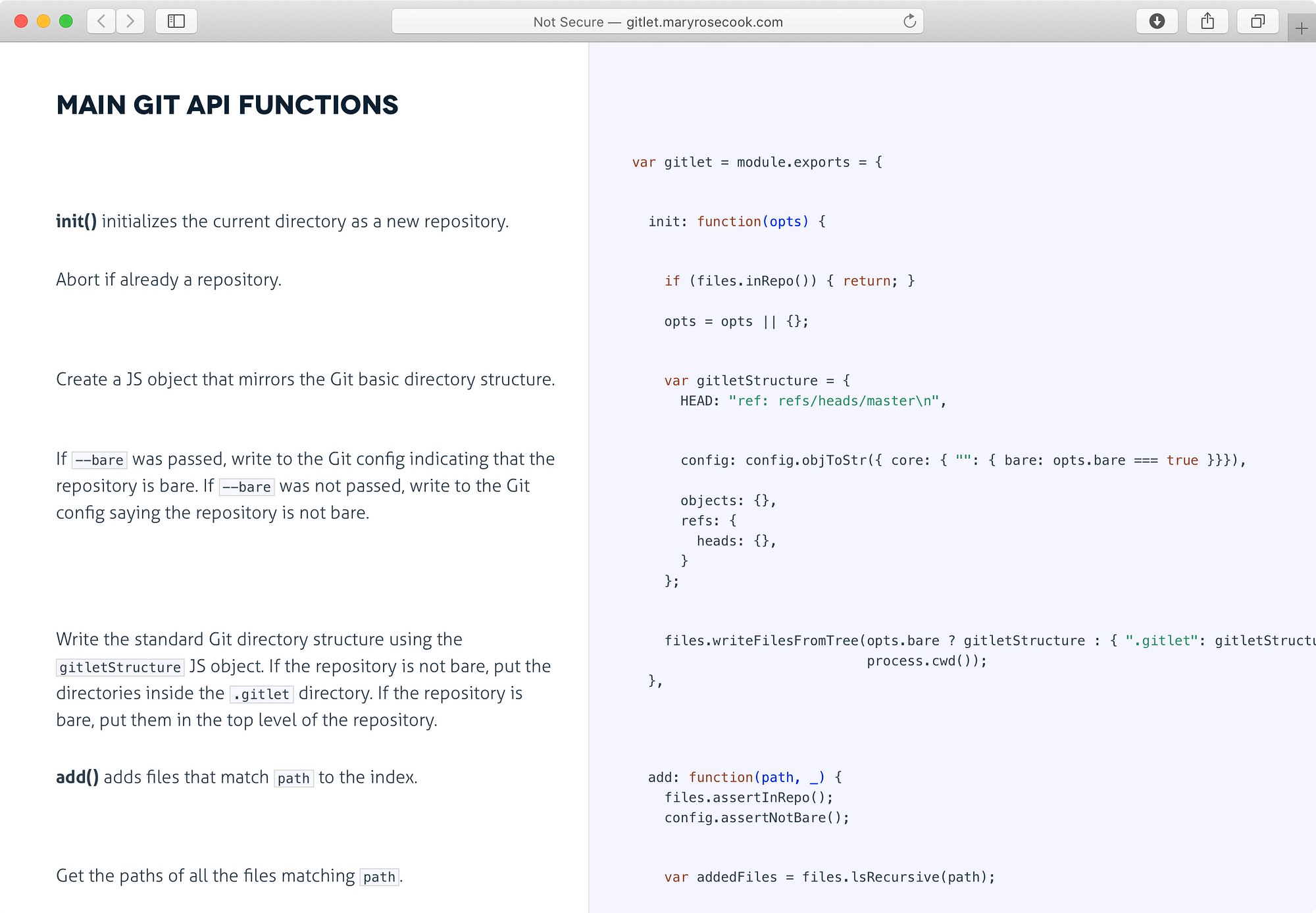Open the Downloads list
This screenshot has width=1316, height=913.
pyautogui.click(x=1157, y=21)
